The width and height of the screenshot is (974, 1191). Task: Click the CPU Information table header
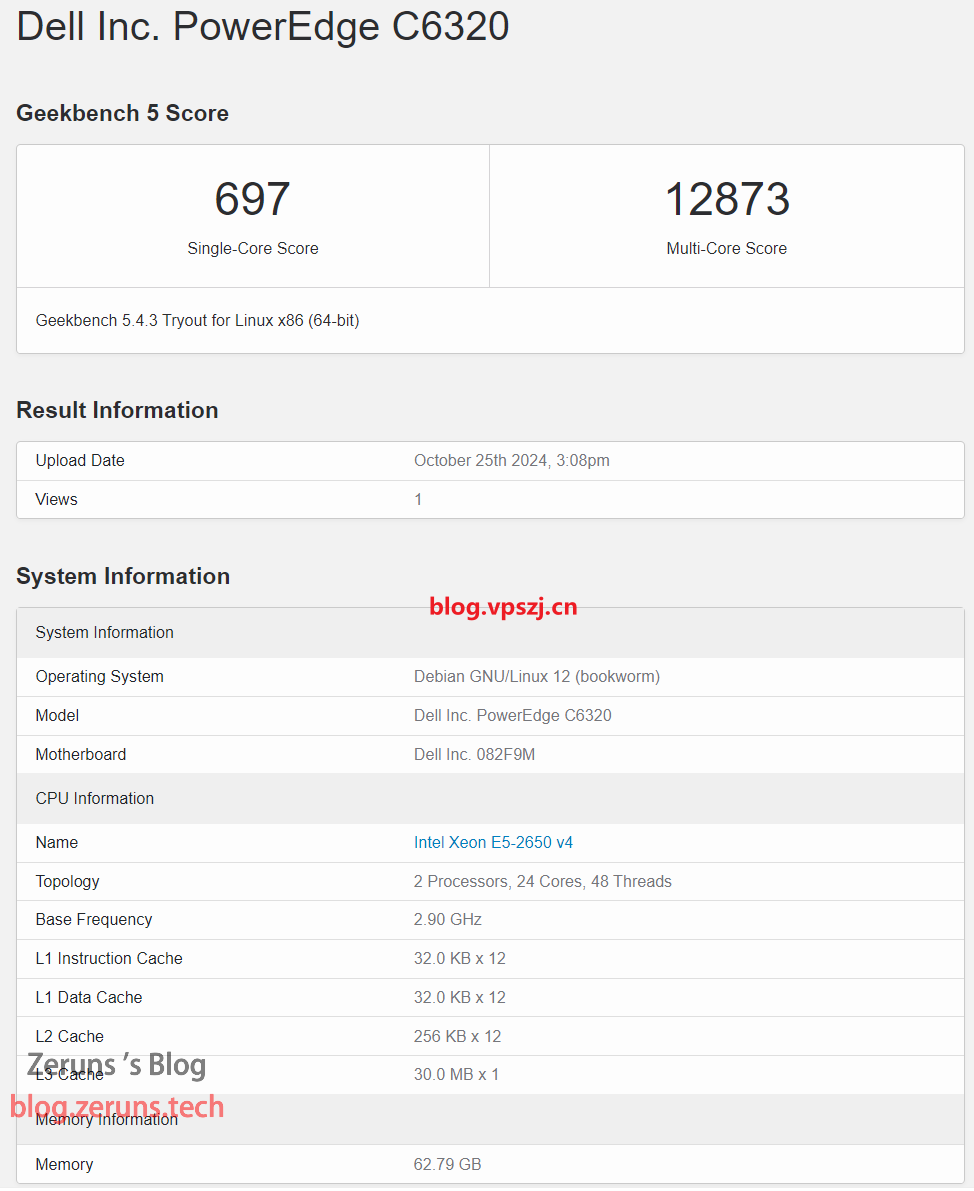click(95, 798)
